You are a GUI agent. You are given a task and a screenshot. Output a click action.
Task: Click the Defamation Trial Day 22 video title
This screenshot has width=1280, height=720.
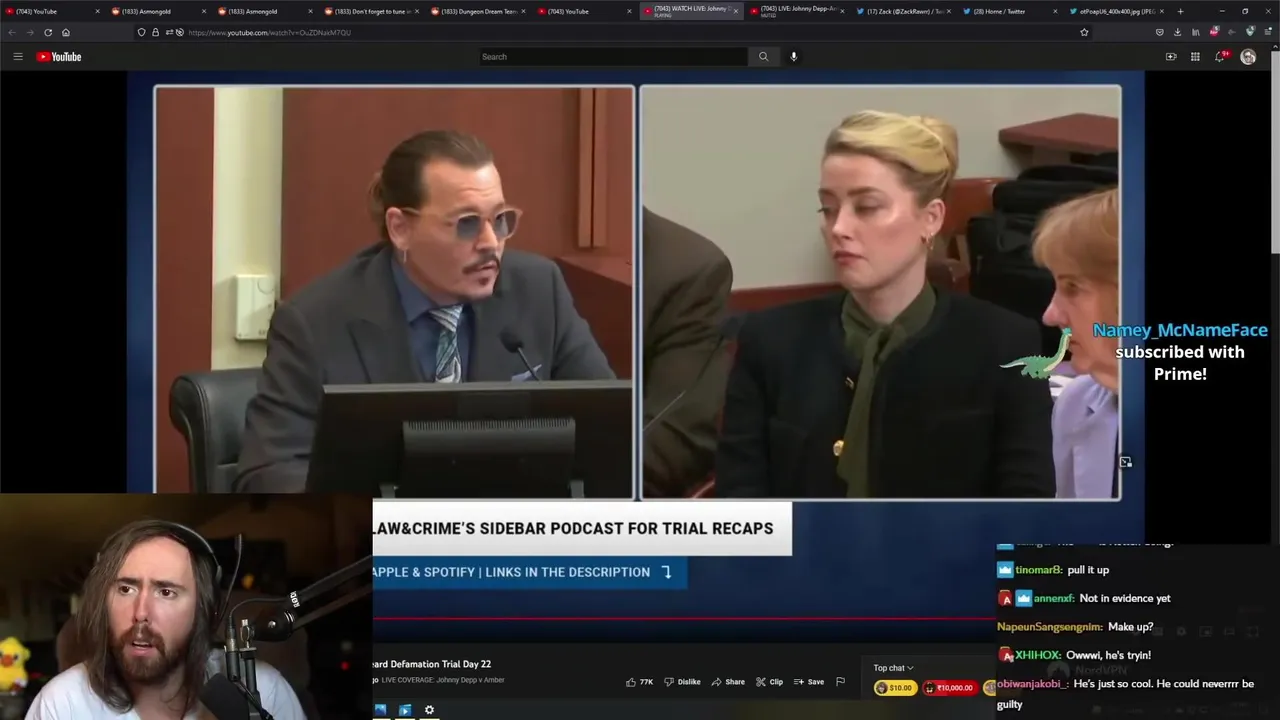(x=431, y=664)
